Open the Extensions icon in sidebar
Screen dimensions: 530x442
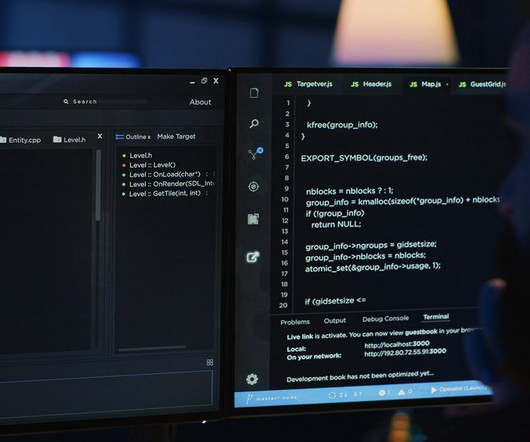[x=254, y=219]
